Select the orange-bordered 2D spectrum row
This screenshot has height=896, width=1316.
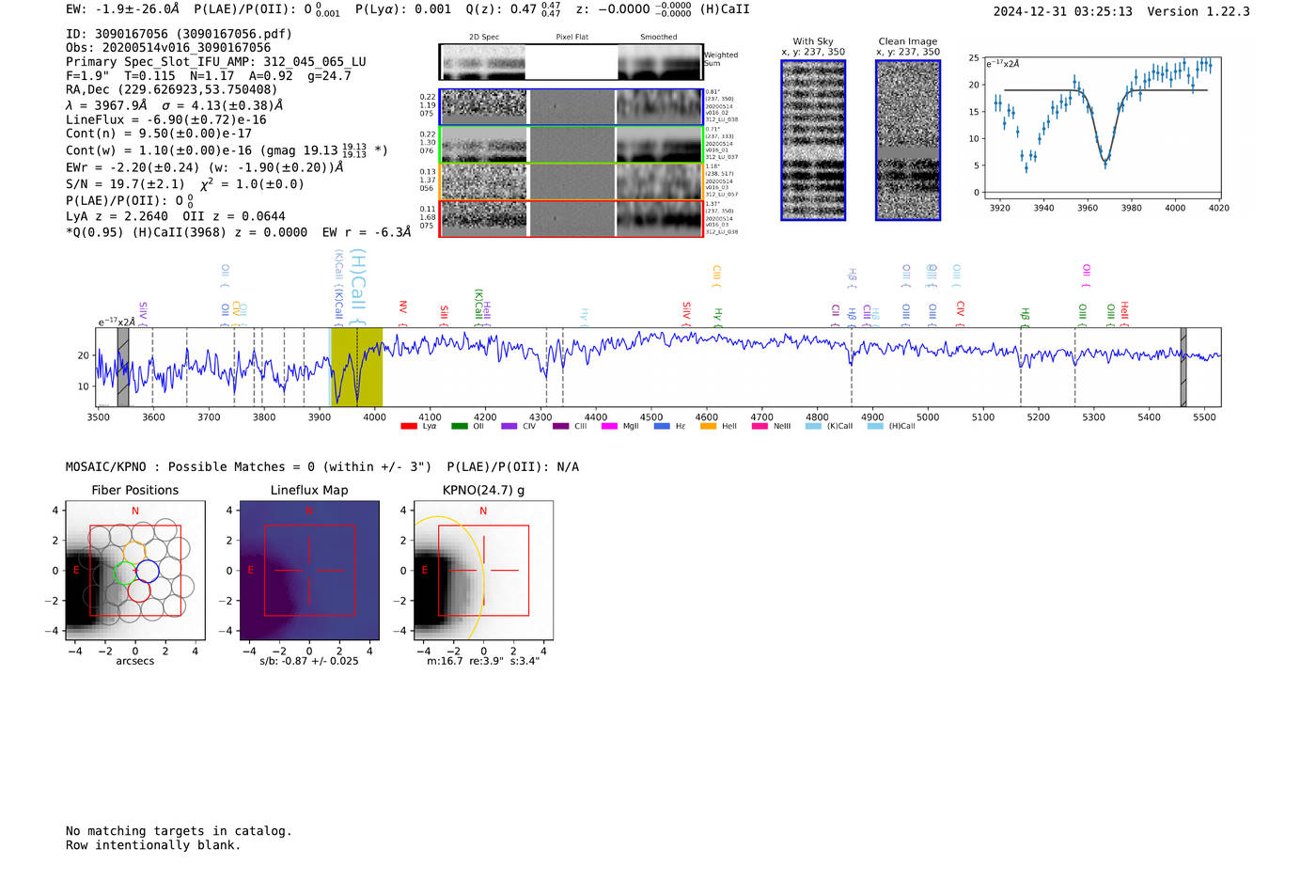point(572,181)
